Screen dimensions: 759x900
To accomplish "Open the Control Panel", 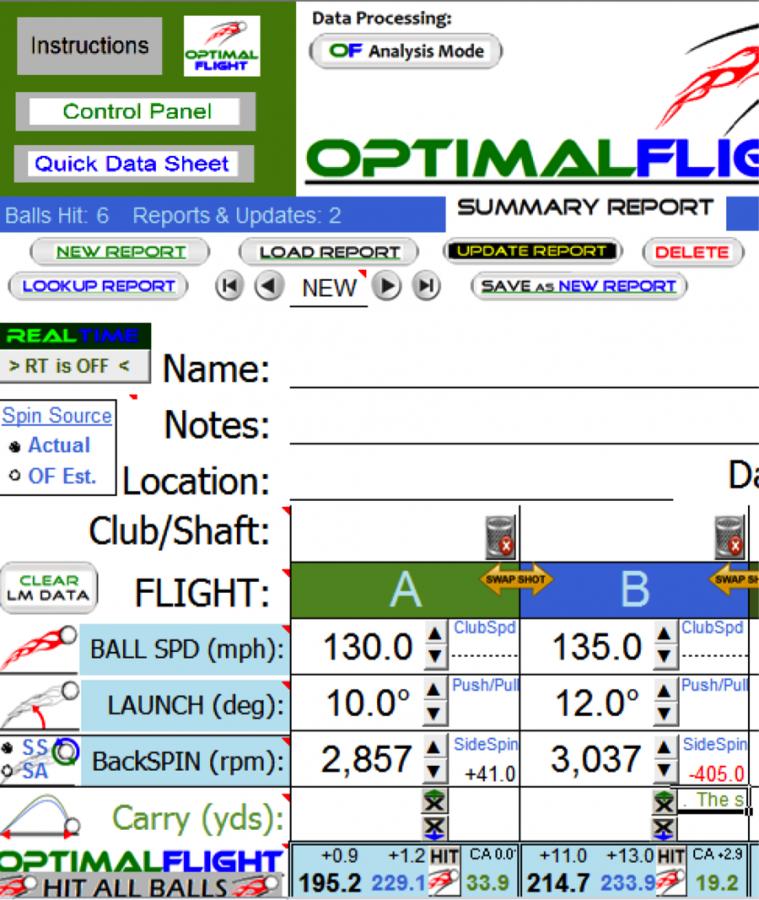I will [135, 111].
